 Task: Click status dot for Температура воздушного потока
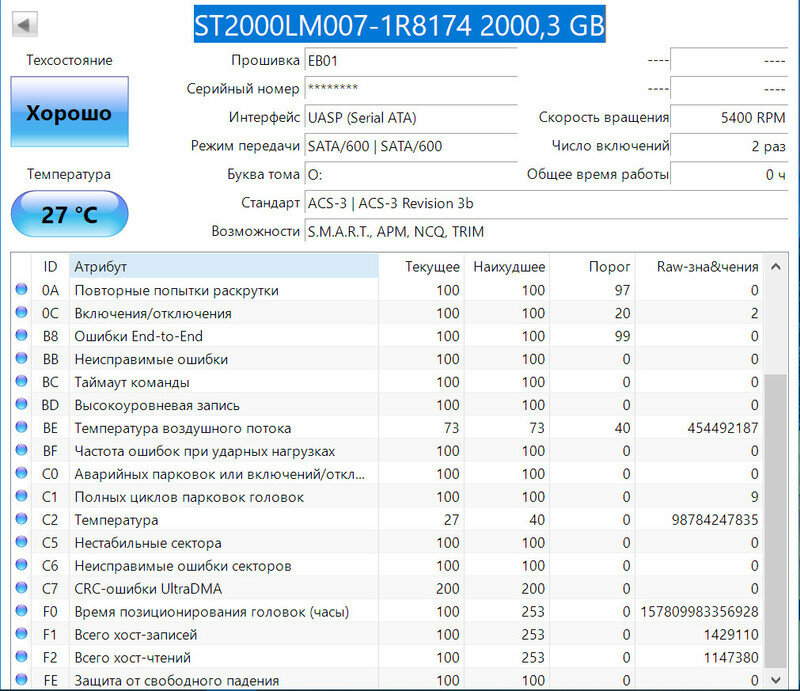(x=21, y=427)
